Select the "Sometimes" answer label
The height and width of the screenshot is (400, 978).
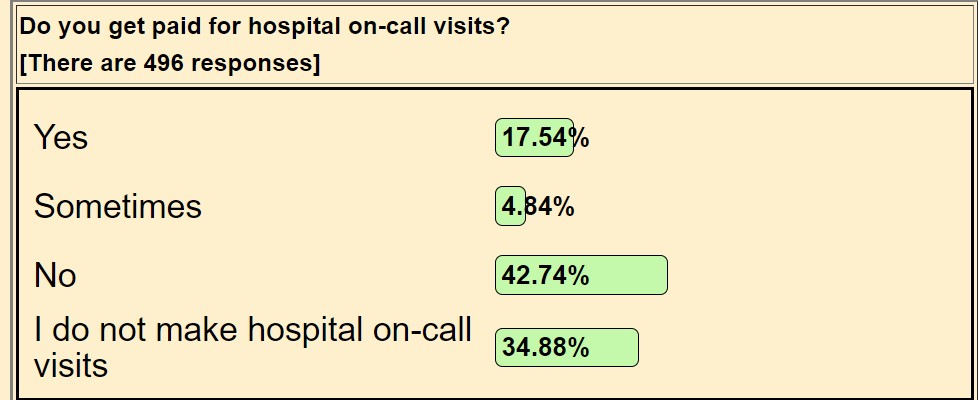pyautogui.click(x=118, y=206)
